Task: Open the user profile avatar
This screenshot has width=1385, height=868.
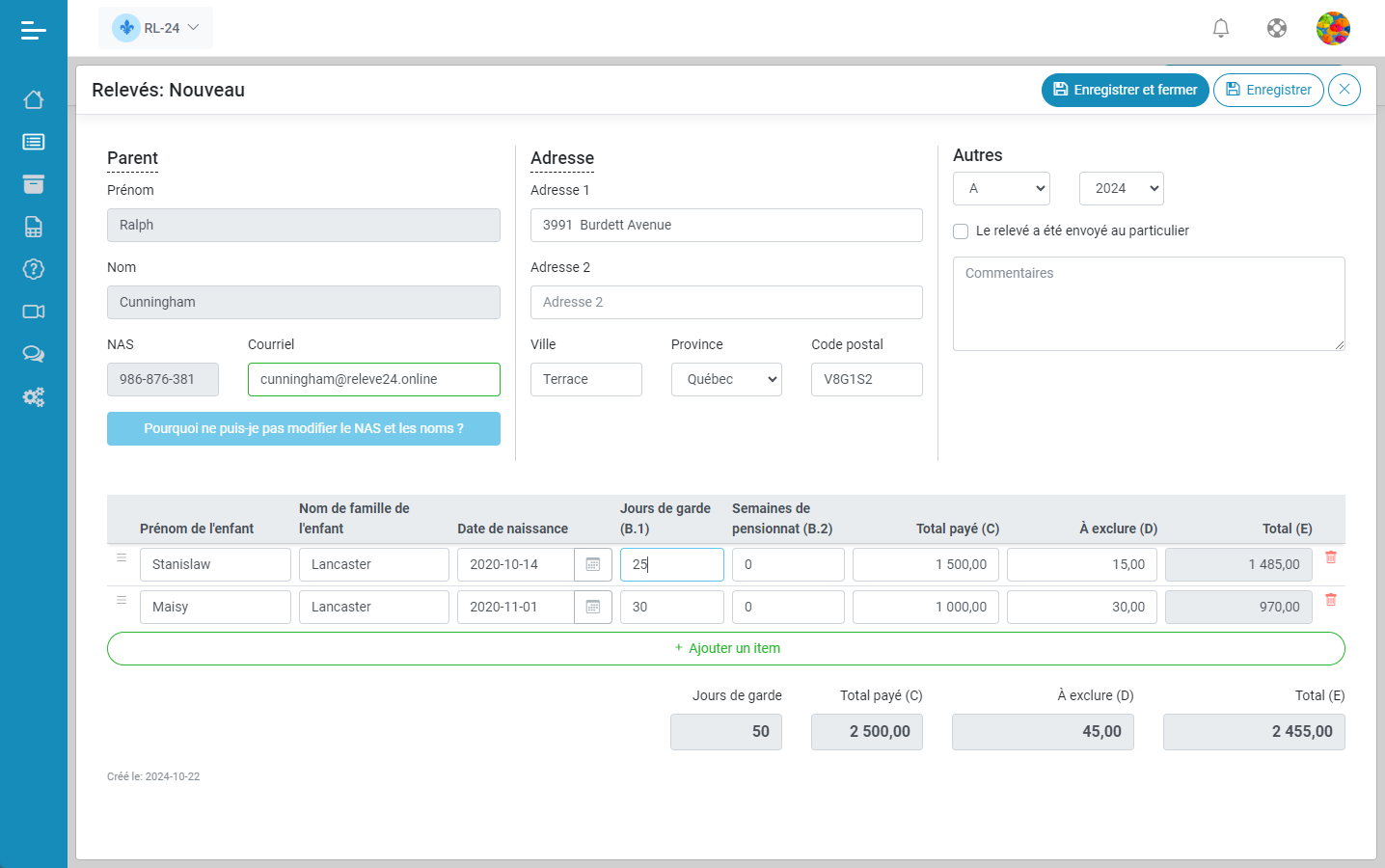Action: 1333,28
